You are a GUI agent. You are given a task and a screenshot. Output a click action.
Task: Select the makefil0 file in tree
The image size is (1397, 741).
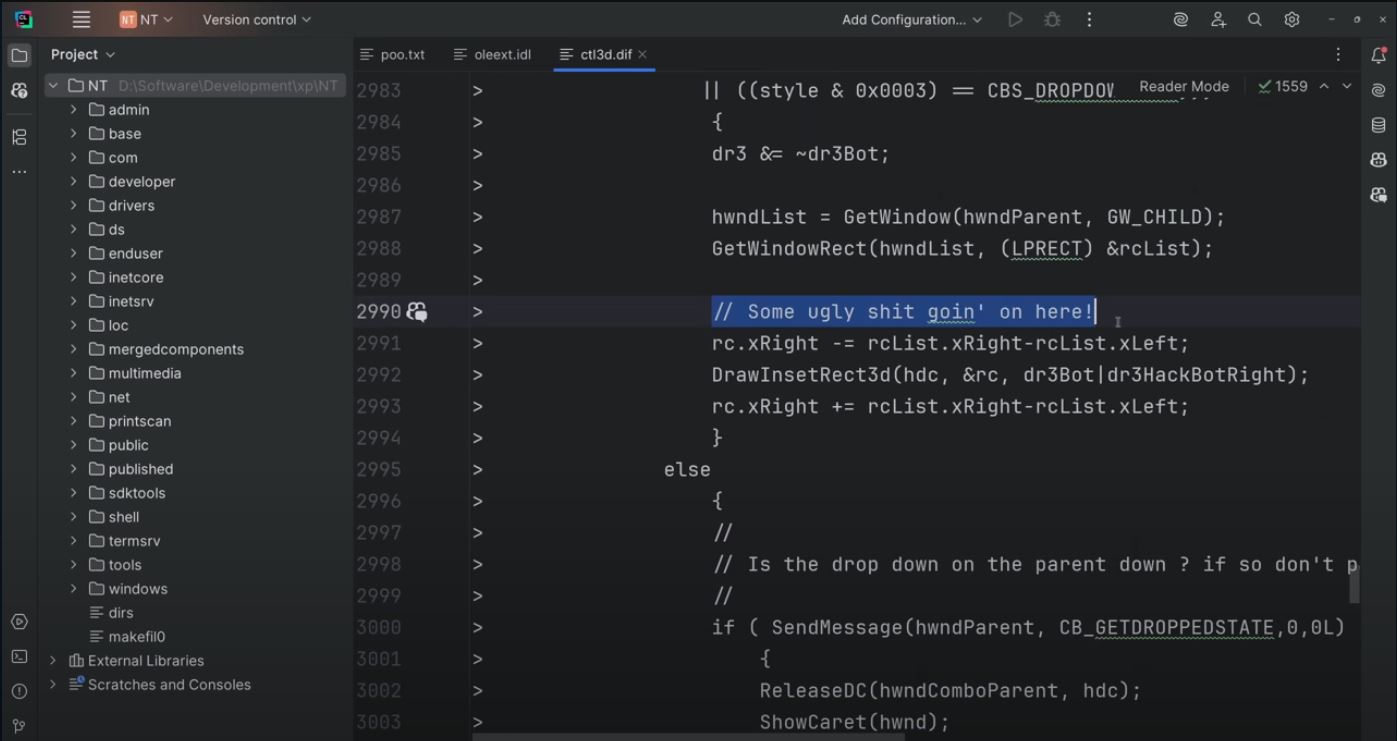(136, 637)
